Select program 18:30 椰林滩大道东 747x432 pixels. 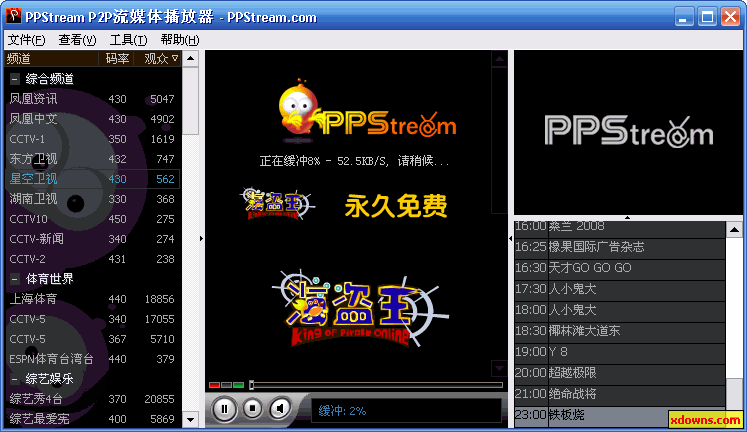tap(620, 331)
